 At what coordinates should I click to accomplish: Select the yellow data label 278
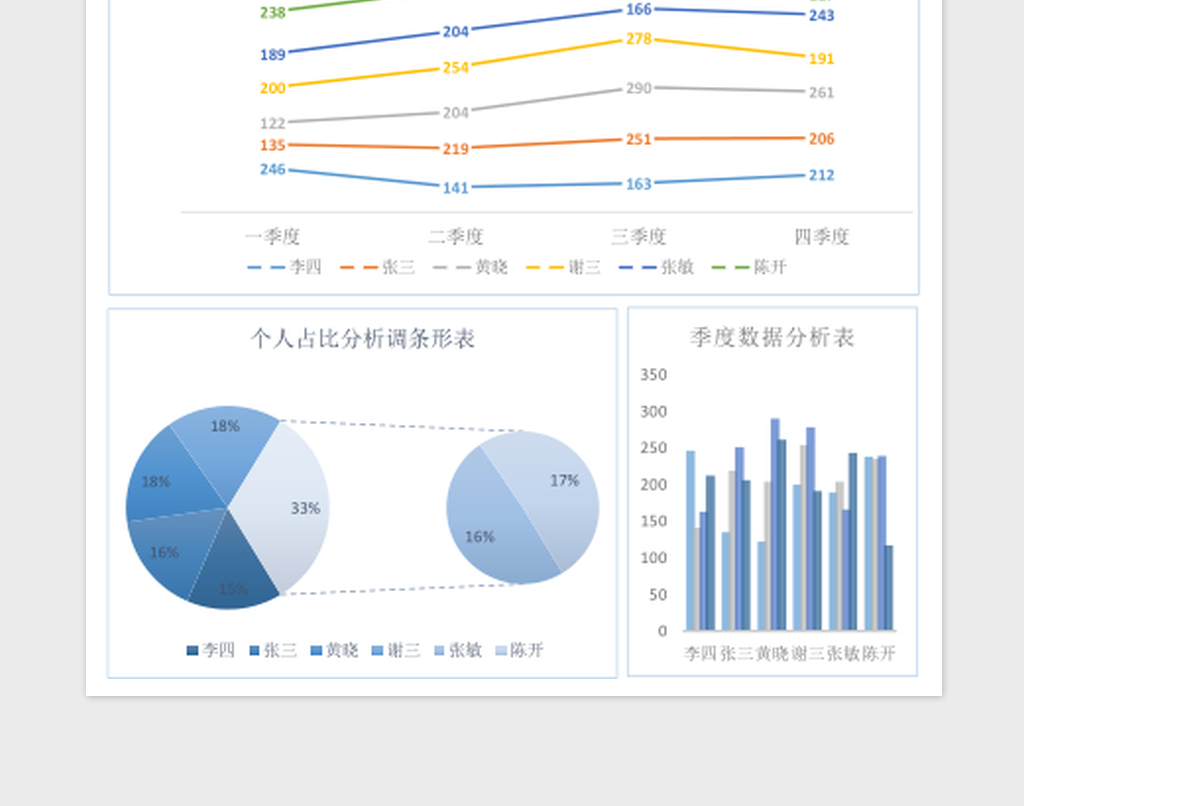pyautogui.click(x=638, y=38)
